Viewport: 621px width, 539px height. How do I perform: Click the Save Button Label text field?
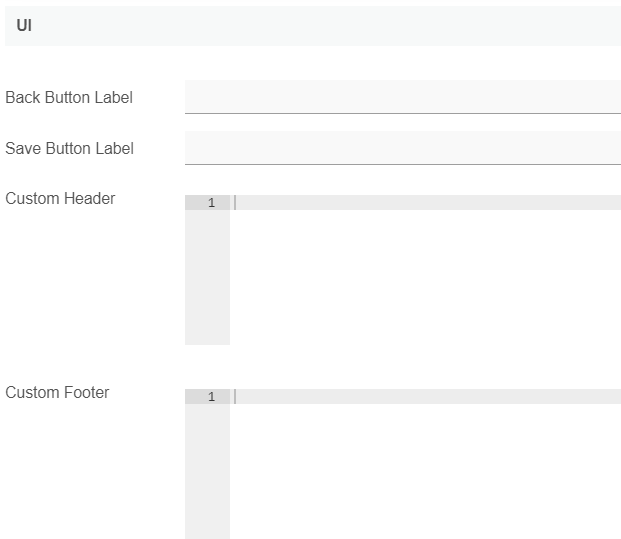pos(403,148)
